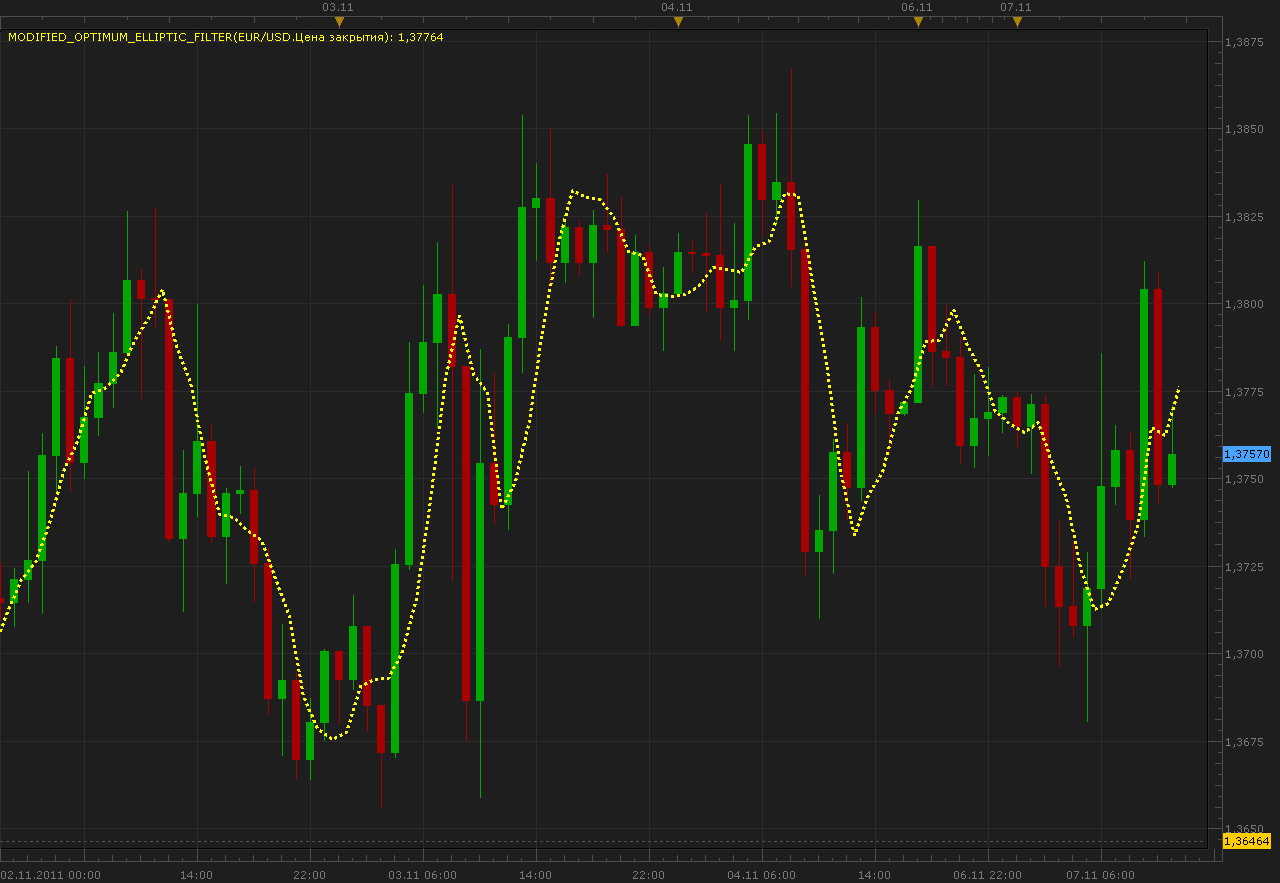Click the 06.11 date label at top
This screenshot has width=1280, height=883.
pos(917,7)
